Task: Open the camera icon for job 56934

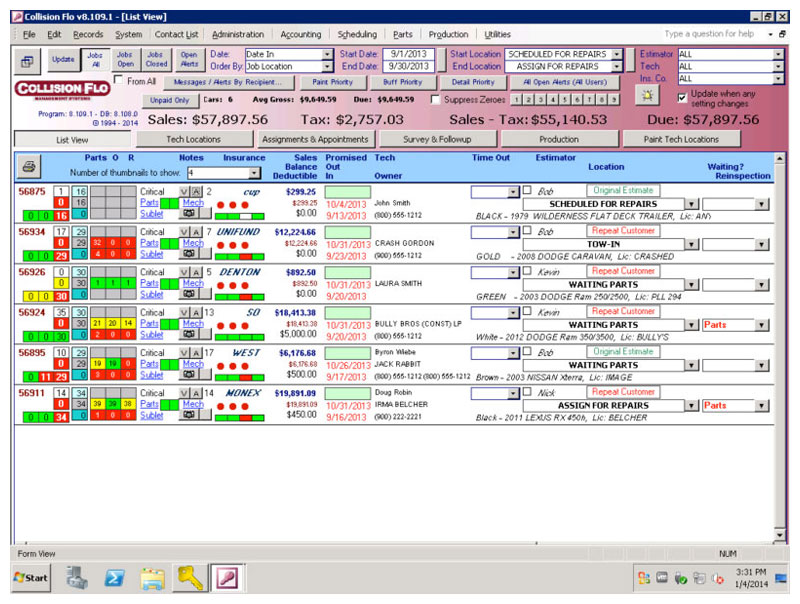Action: pos(189,254)
